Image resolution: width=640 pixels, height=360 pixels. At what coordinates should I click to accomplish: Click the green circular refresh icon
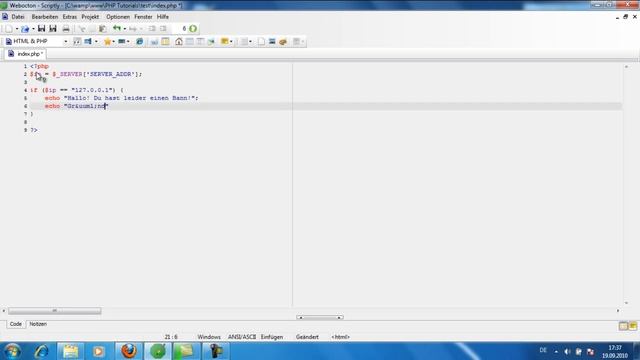click(x=193, y=29)
